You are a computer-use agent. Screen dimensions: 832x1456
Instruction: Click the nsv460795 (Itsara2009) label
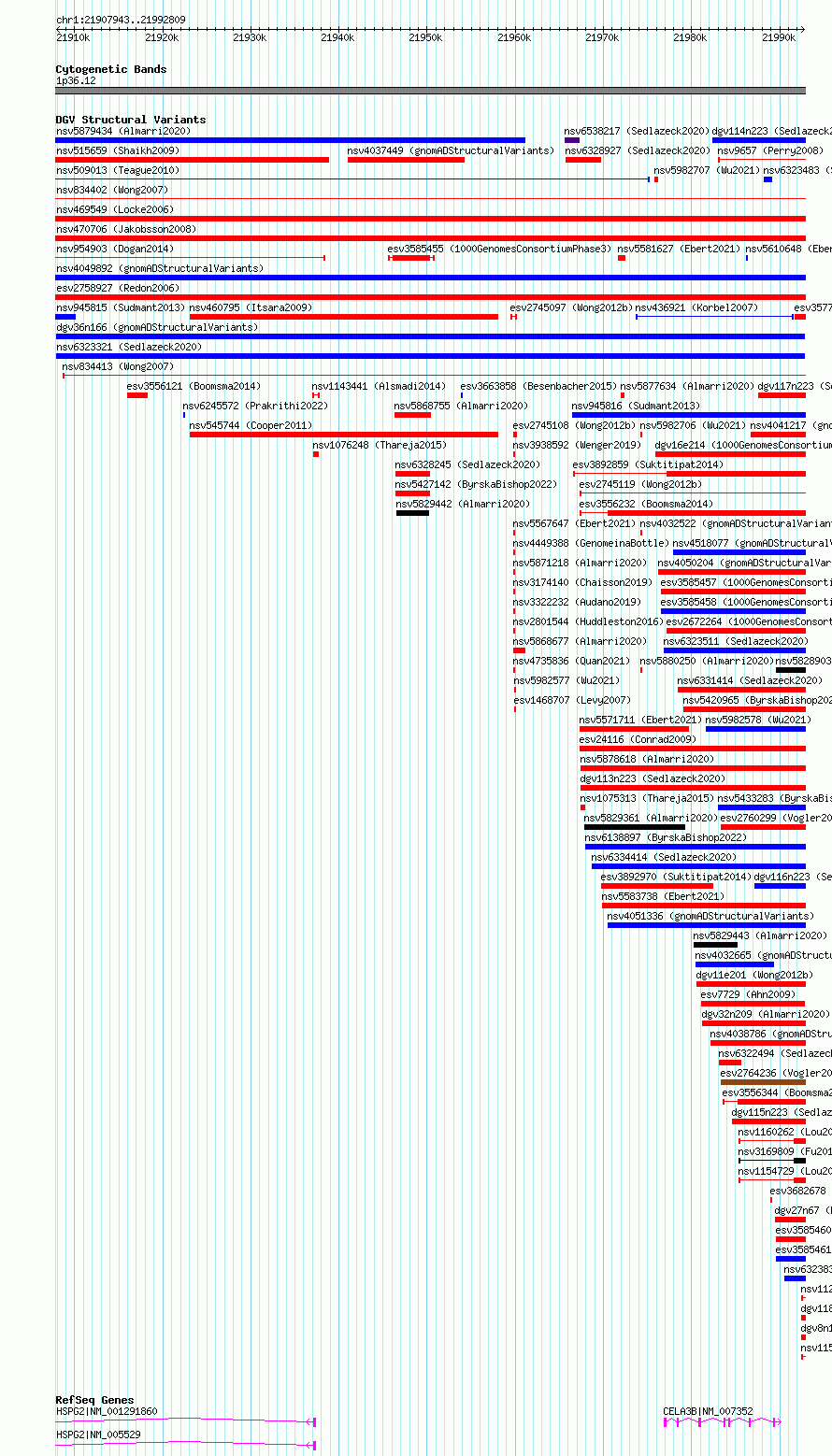pyautogui.click(x=251, y=307)
